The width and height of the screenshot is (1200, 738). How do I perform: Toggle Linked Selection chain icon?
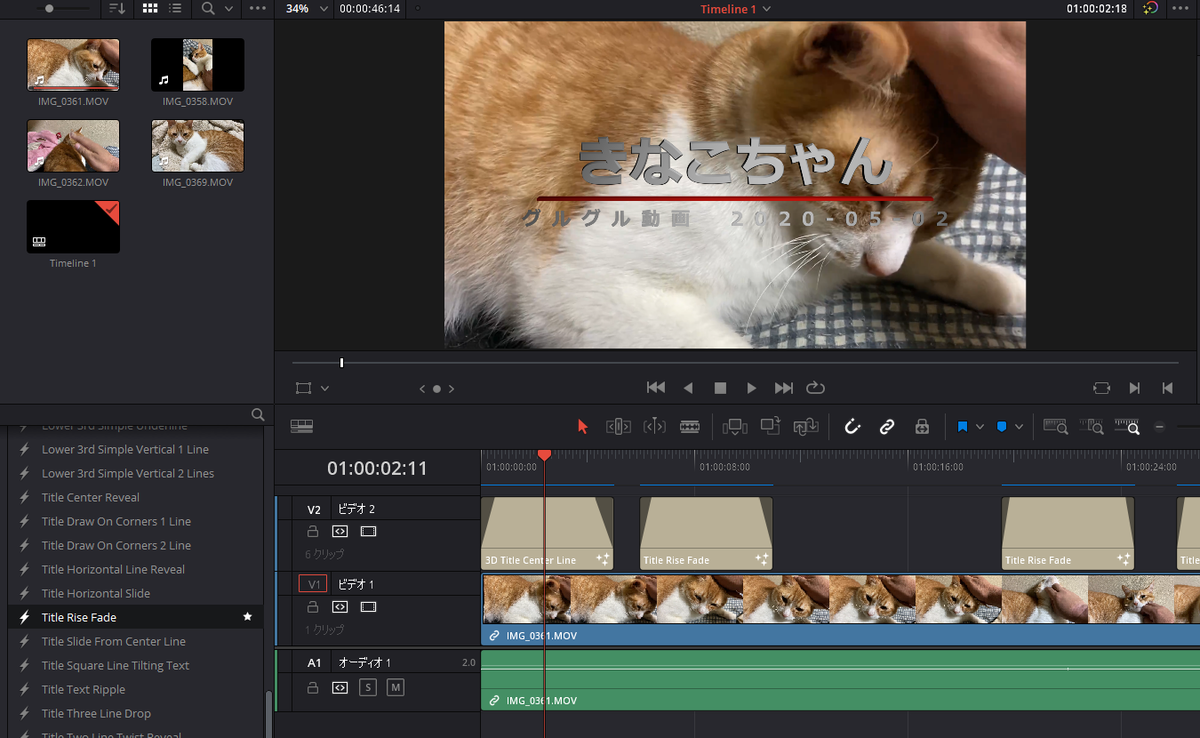tap(887, 427)
